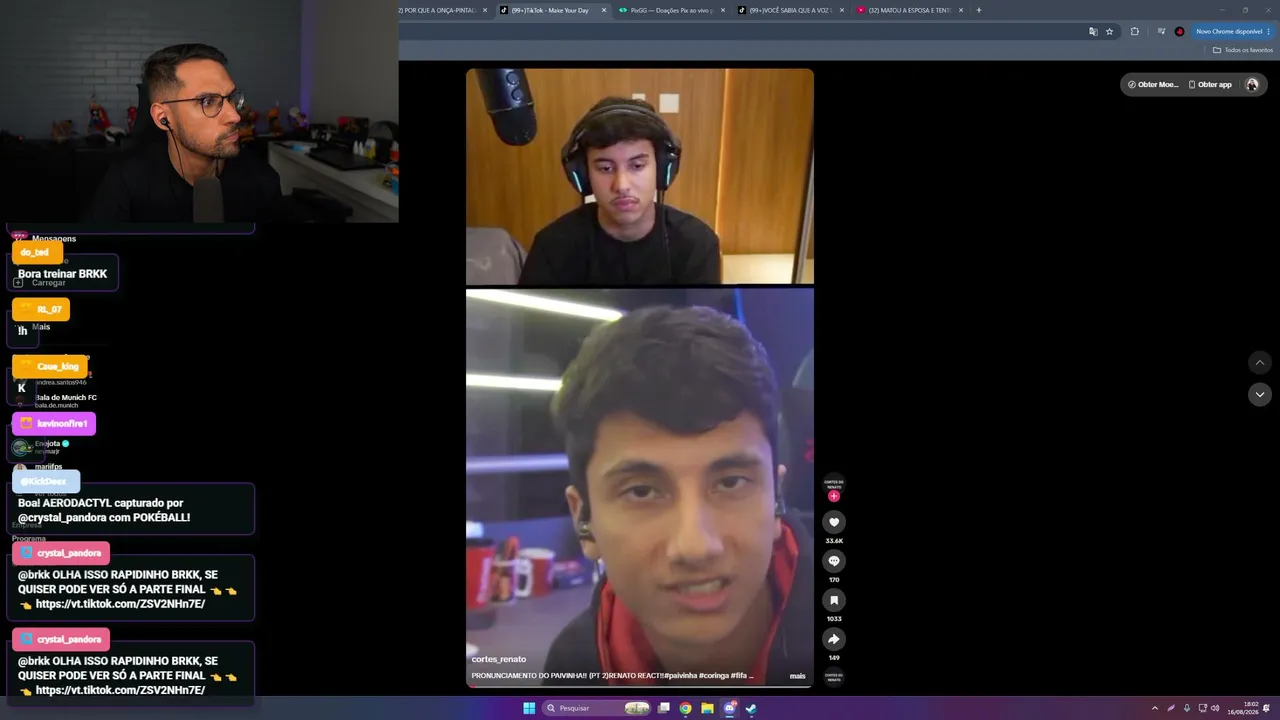Click the 'Bora treinar BRKK' chat message
This screenshot has width=1280, height=720.
(x=62, y=274)
